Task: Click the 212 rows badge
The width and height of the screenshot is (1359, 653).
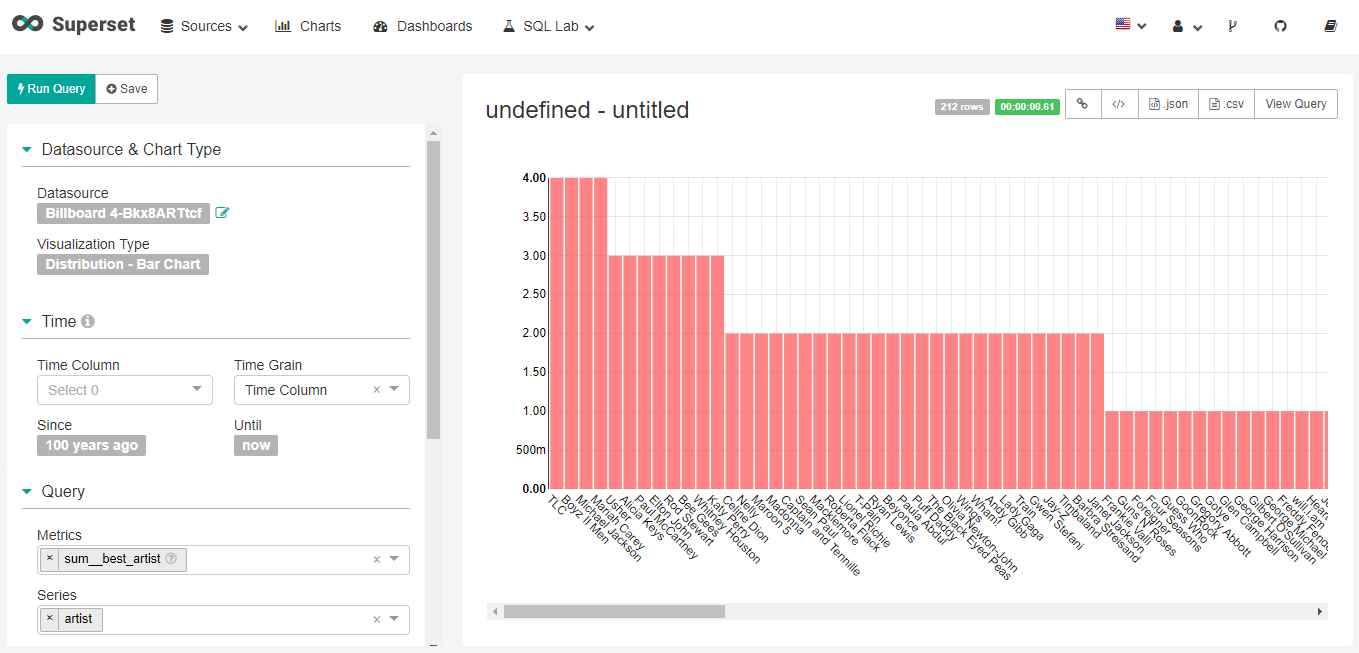Action: (962, 107)
